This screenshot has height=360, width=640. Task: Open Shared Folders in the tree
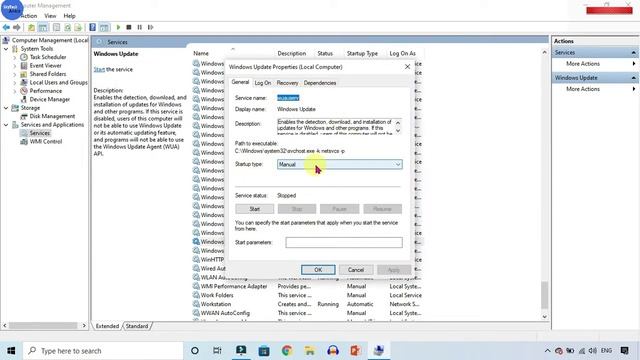click(x=48, y=74)
